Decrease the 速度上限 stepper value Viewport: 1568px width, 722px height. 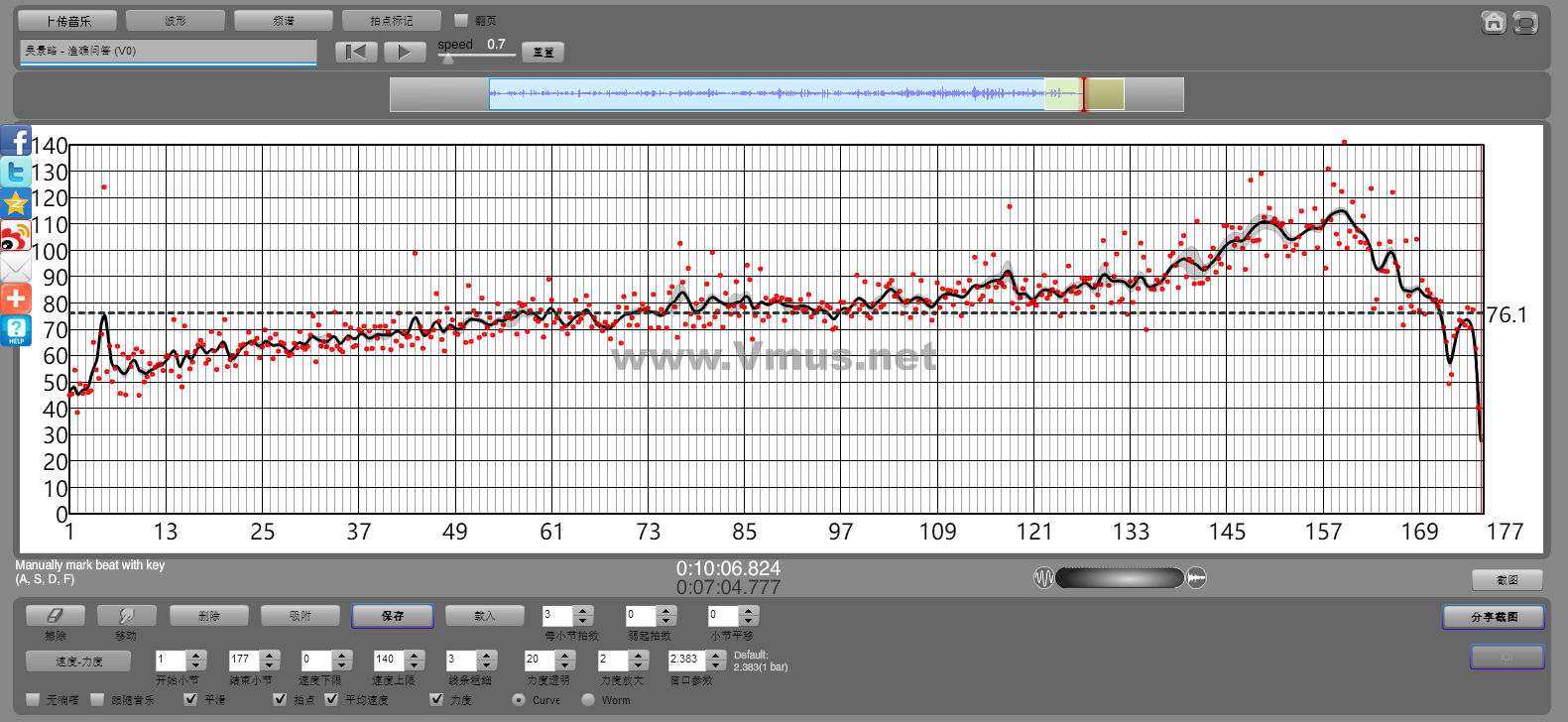pyautogui.click(x=415, y=664)
